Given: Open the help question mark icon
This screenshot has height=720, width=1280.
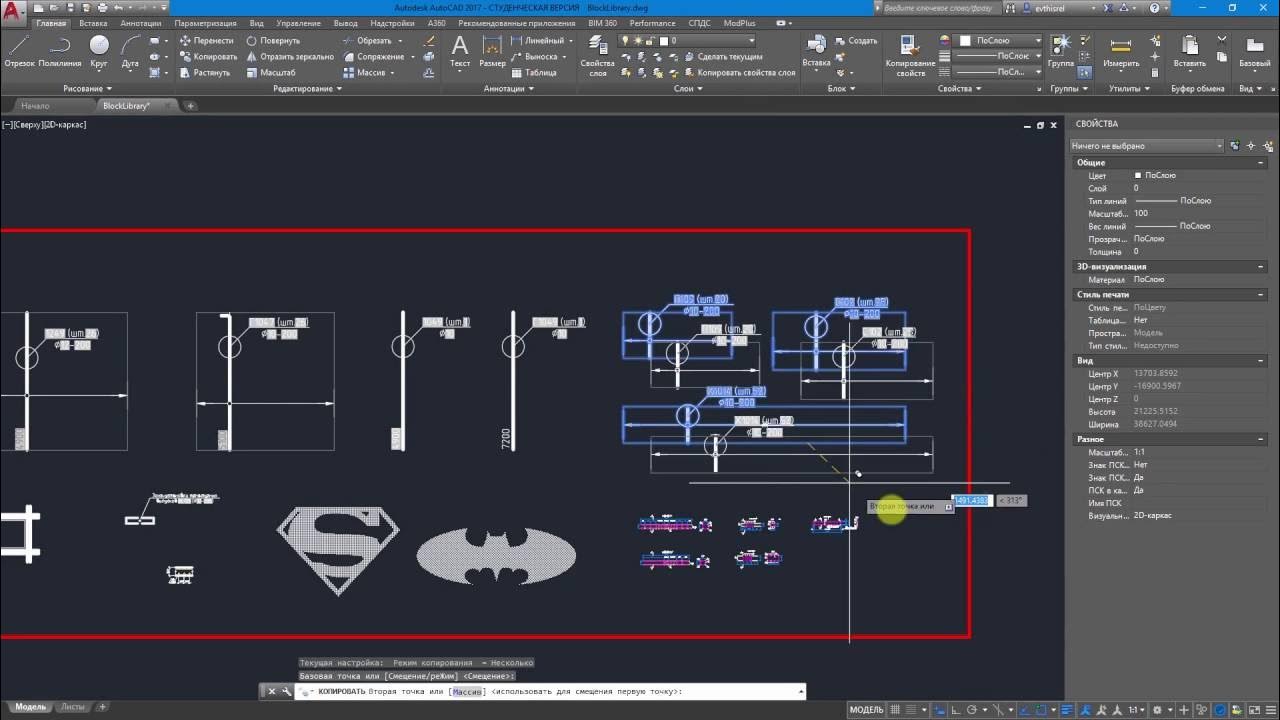Looking at the screenshot, I should (x=1153, y=8).
